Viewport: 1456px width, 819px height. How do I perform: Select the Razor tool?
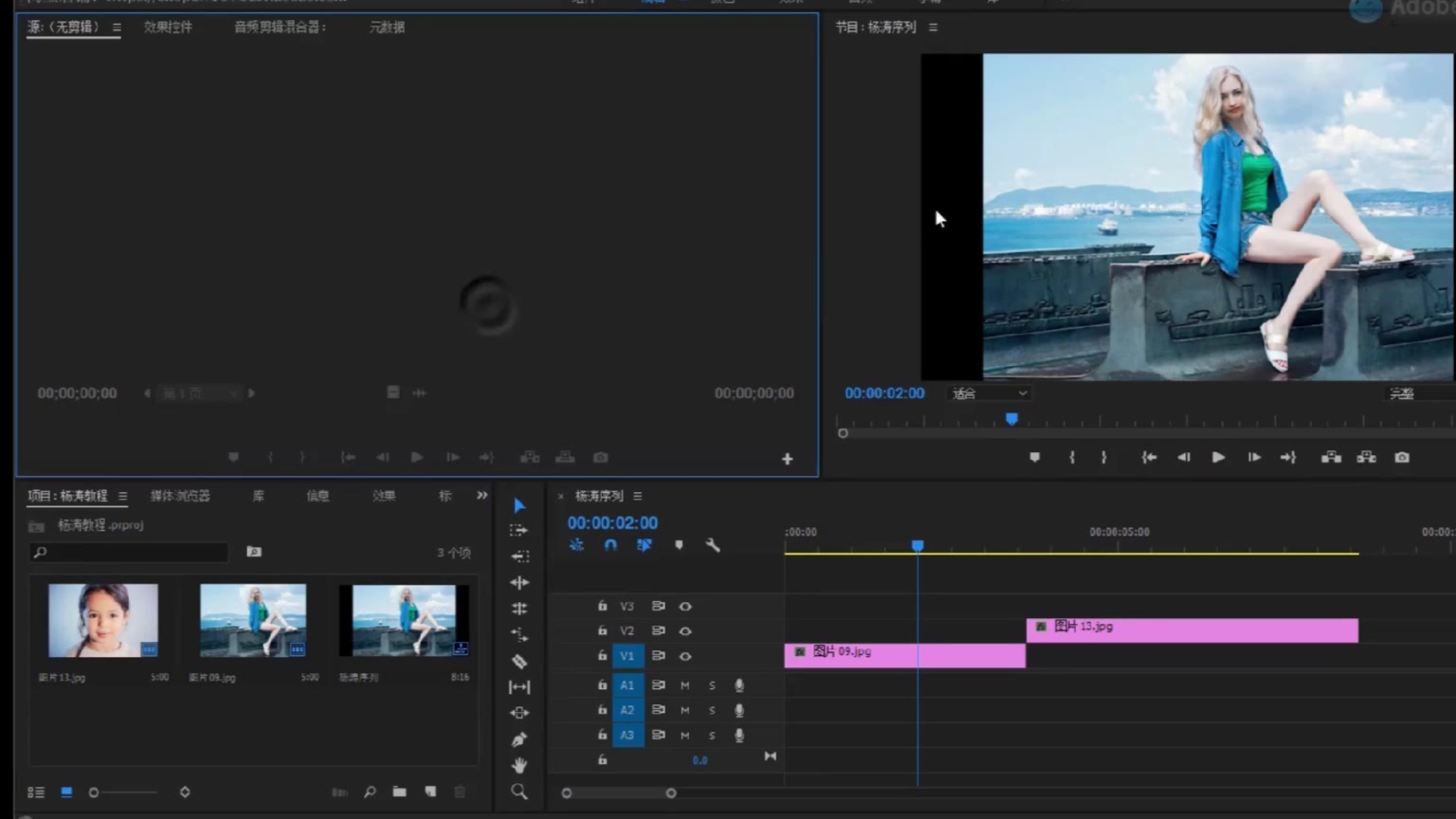[519, 662]
